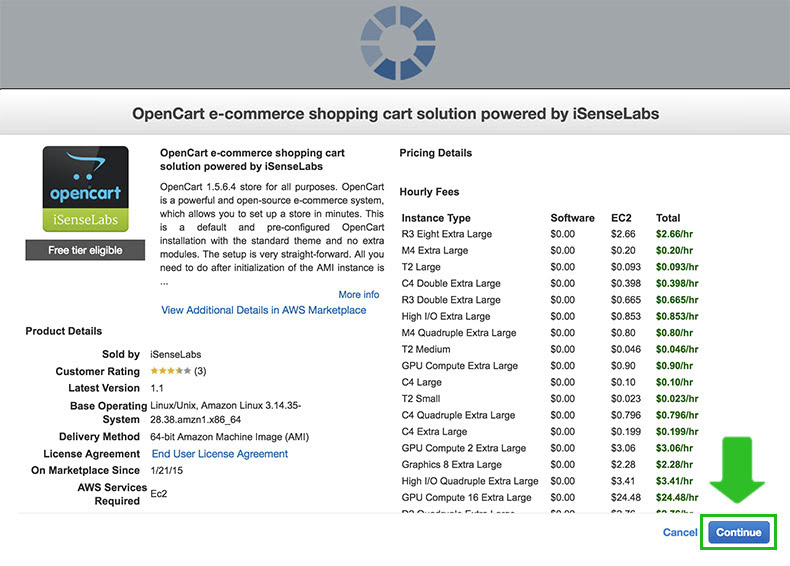Click the $3.41/hr total price
Image resolution: width=790 pixels, height=566 pixels.
click(x=674, y=481)
